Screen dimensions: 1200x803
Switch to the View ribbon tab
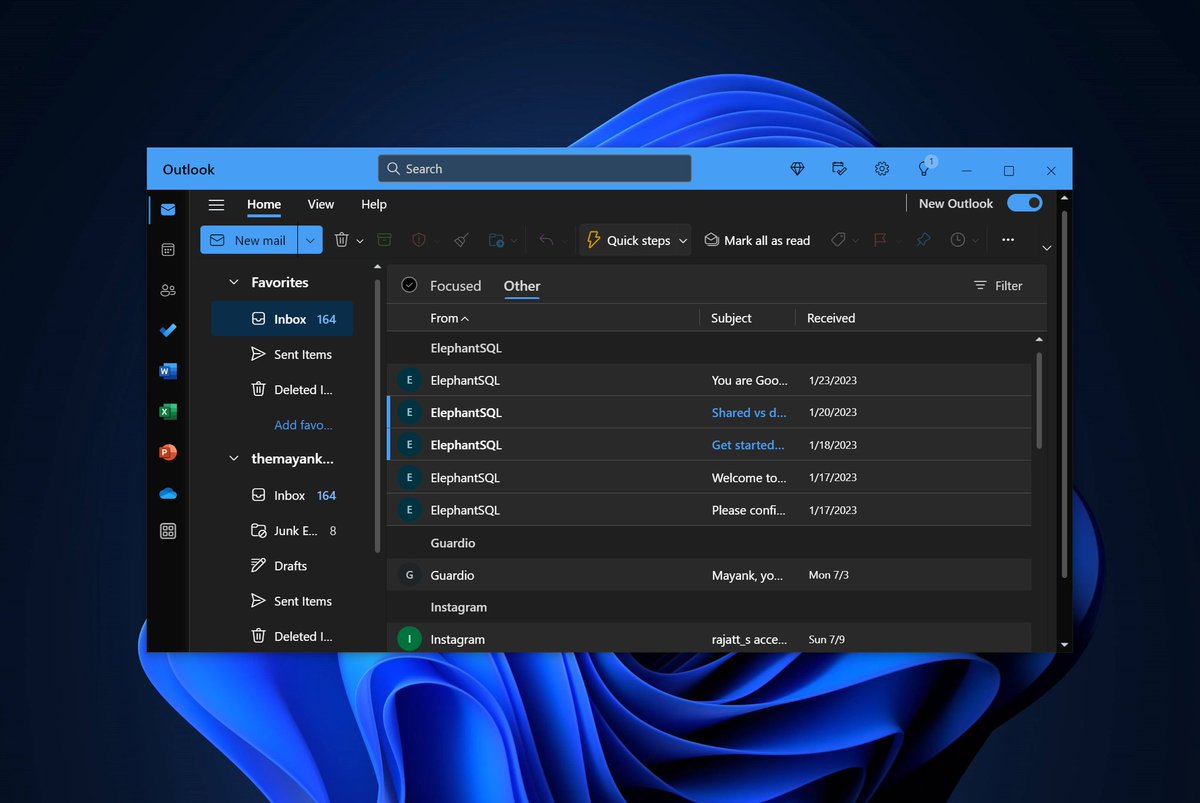click(320, 204)
